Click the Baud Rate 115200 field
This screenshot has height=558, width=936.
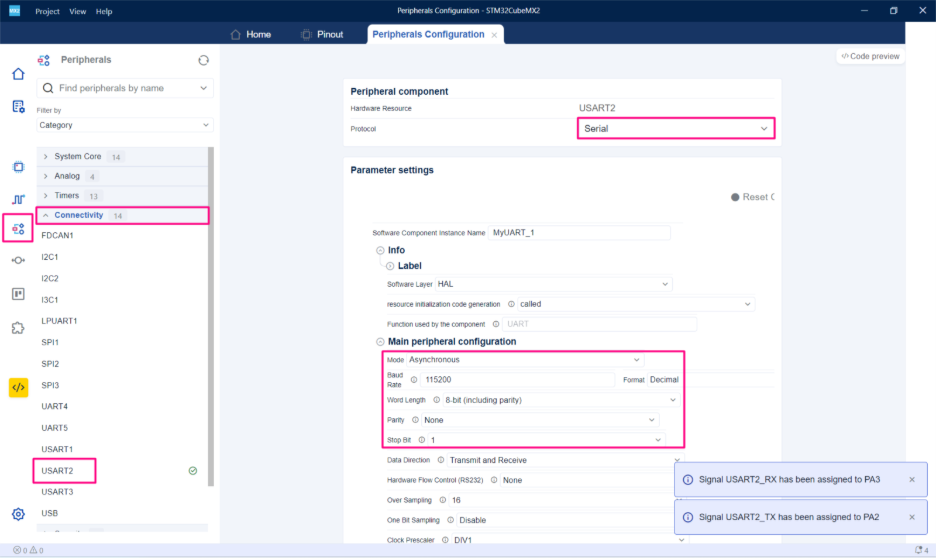click(x=517, y=380)
